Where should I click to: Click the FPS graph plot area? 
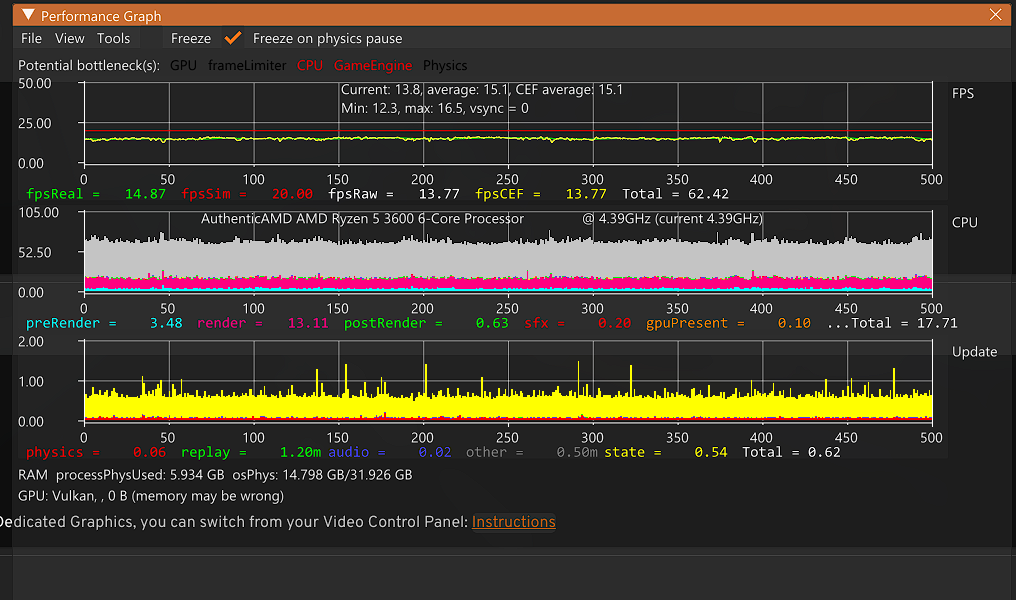(x=508, y=123)
